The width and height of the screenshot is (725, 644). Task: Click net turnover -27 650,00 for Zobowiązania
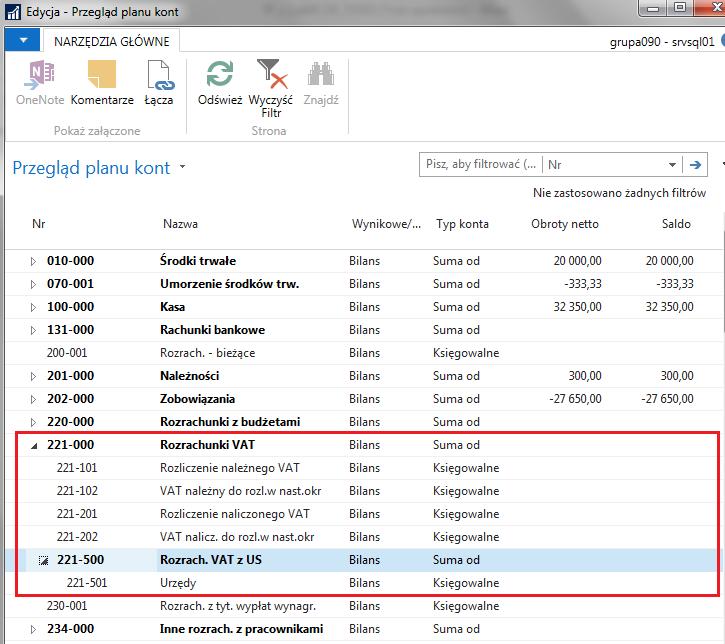pyautogui.click(x=575, y=399)
